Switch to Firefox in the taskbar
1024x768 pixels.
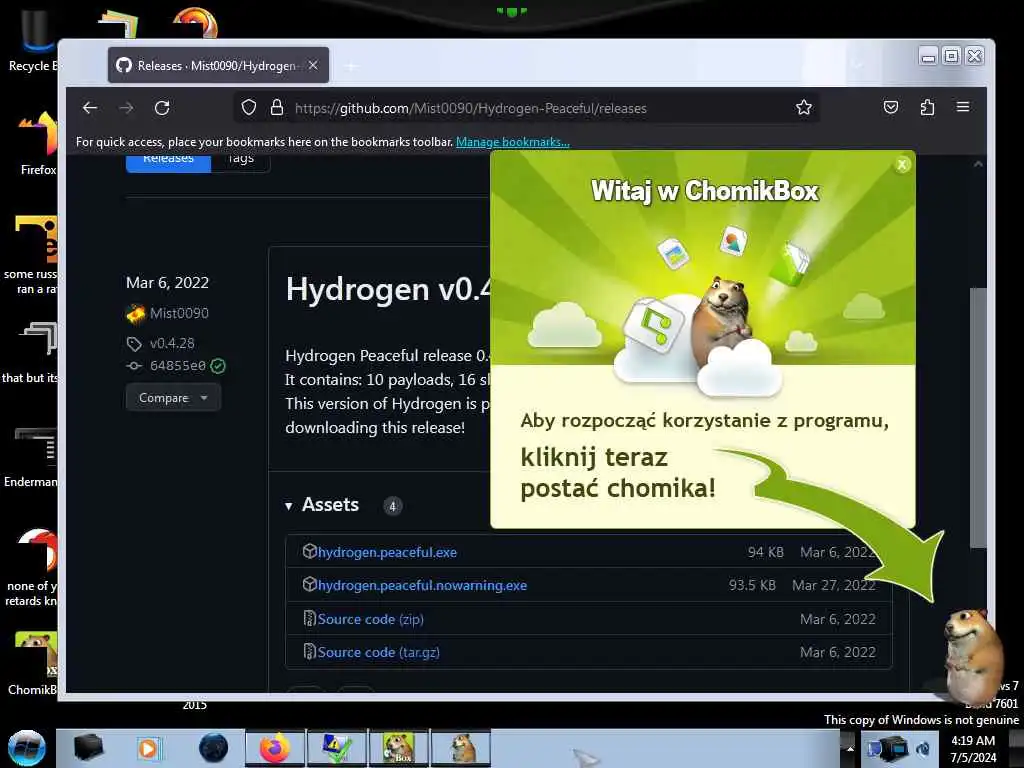(x=275, y=748)
